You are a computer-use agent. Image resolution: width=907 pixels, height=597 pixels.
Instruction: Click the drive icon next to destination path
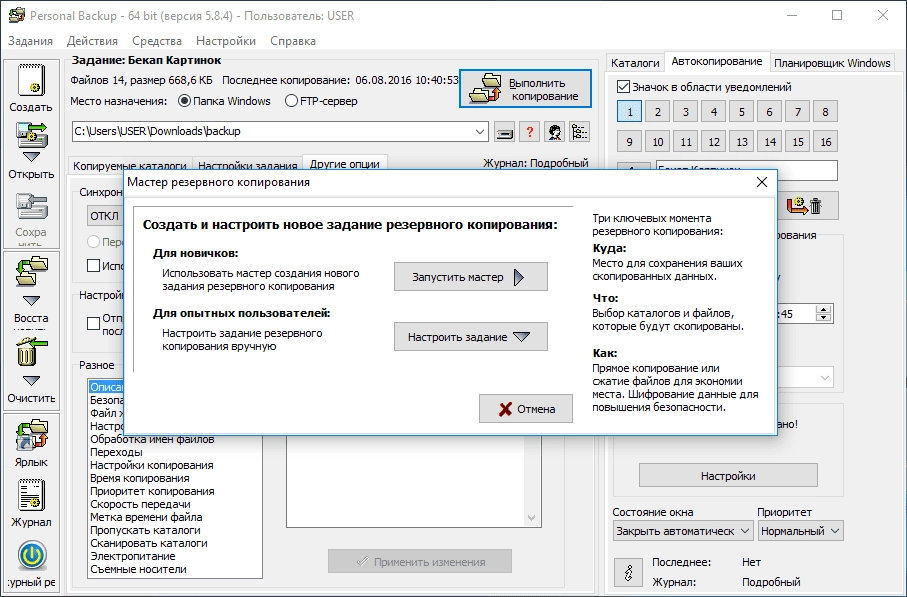coord(504,132)
